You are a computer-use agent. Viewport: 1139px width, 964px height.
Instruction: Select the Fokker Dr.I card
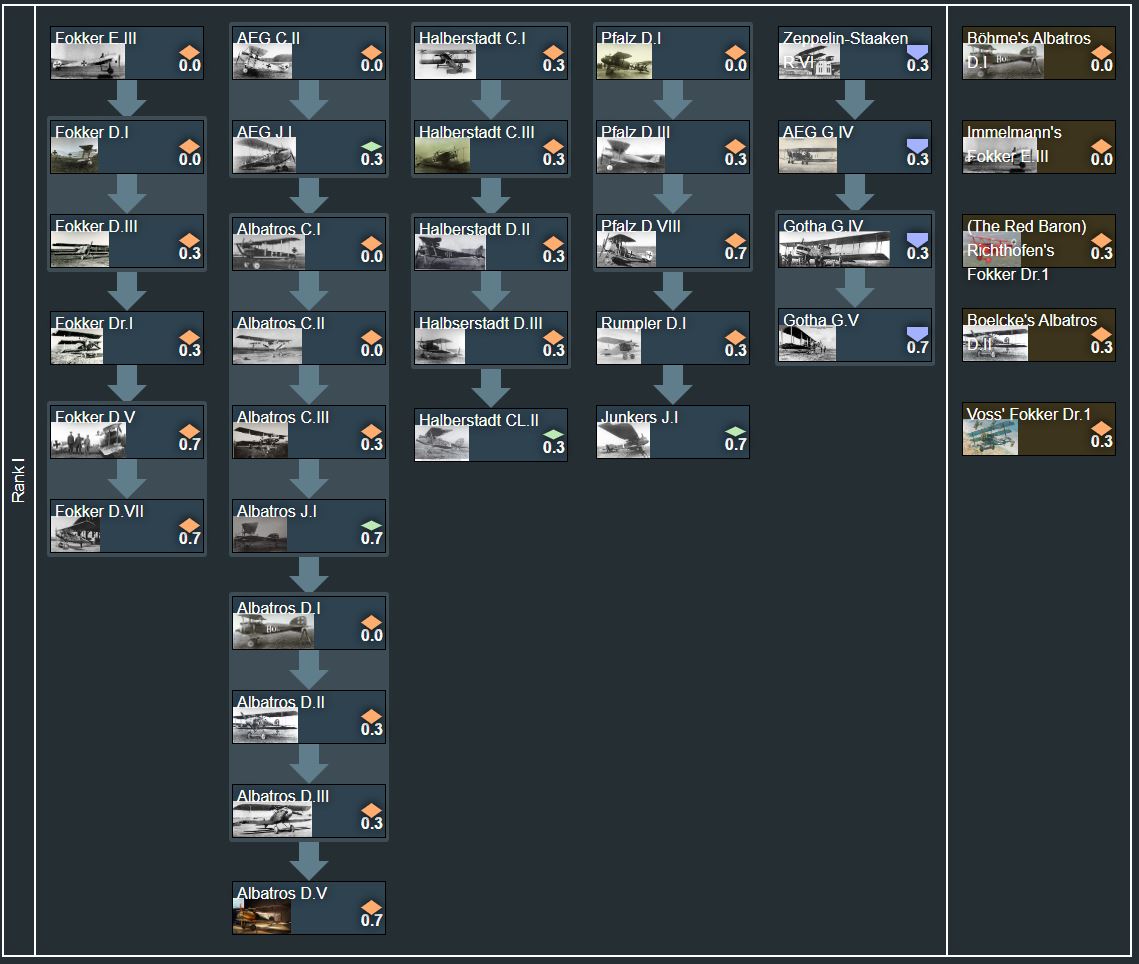pos(127,338)
